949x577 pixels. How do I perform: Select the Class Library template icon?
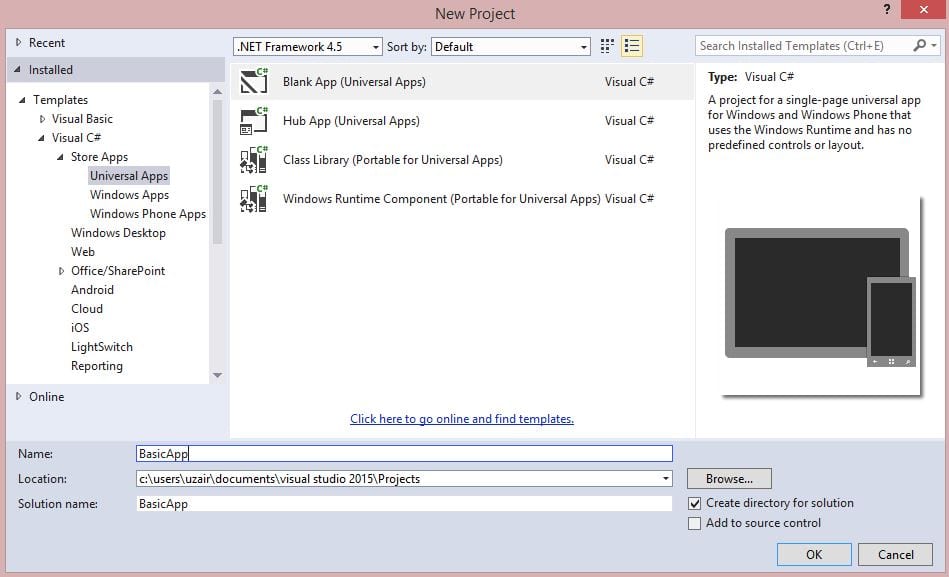point(254,160)
